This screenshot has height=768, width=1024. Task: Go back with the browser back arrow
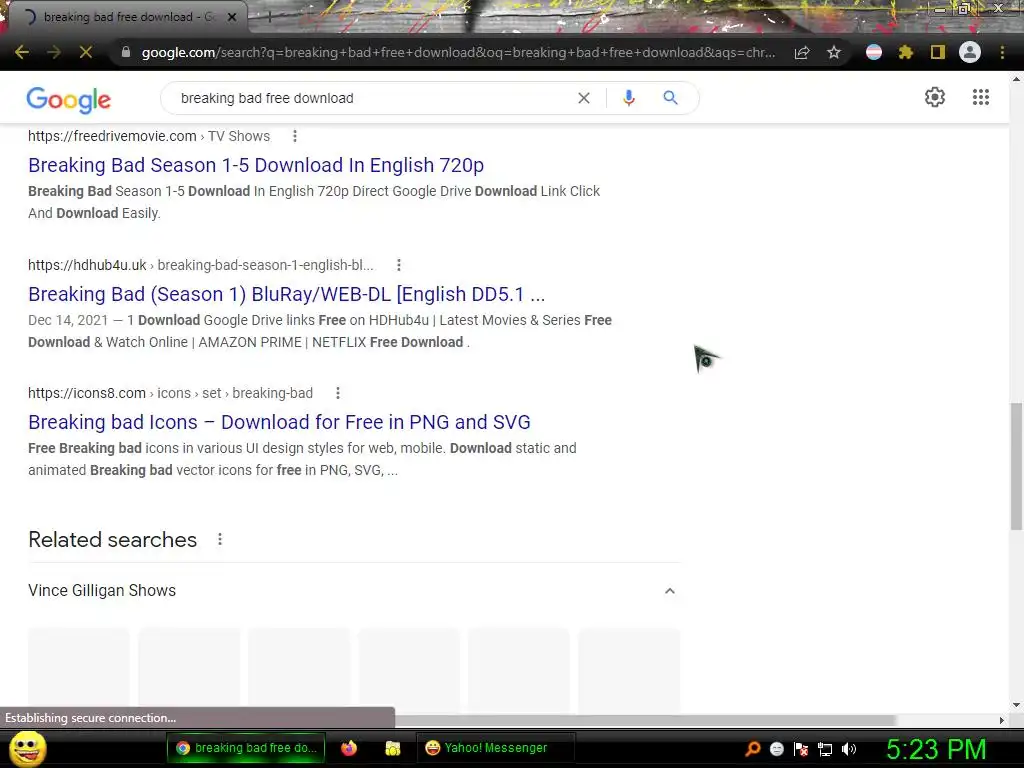click(22, 52)
